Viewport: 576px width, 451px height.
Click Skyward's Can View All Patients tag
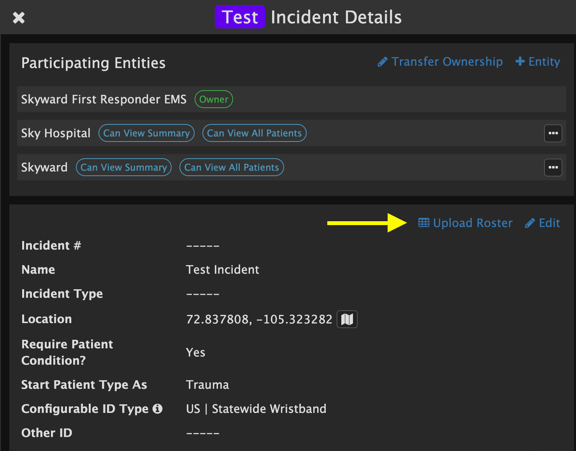tap(231, 167)
